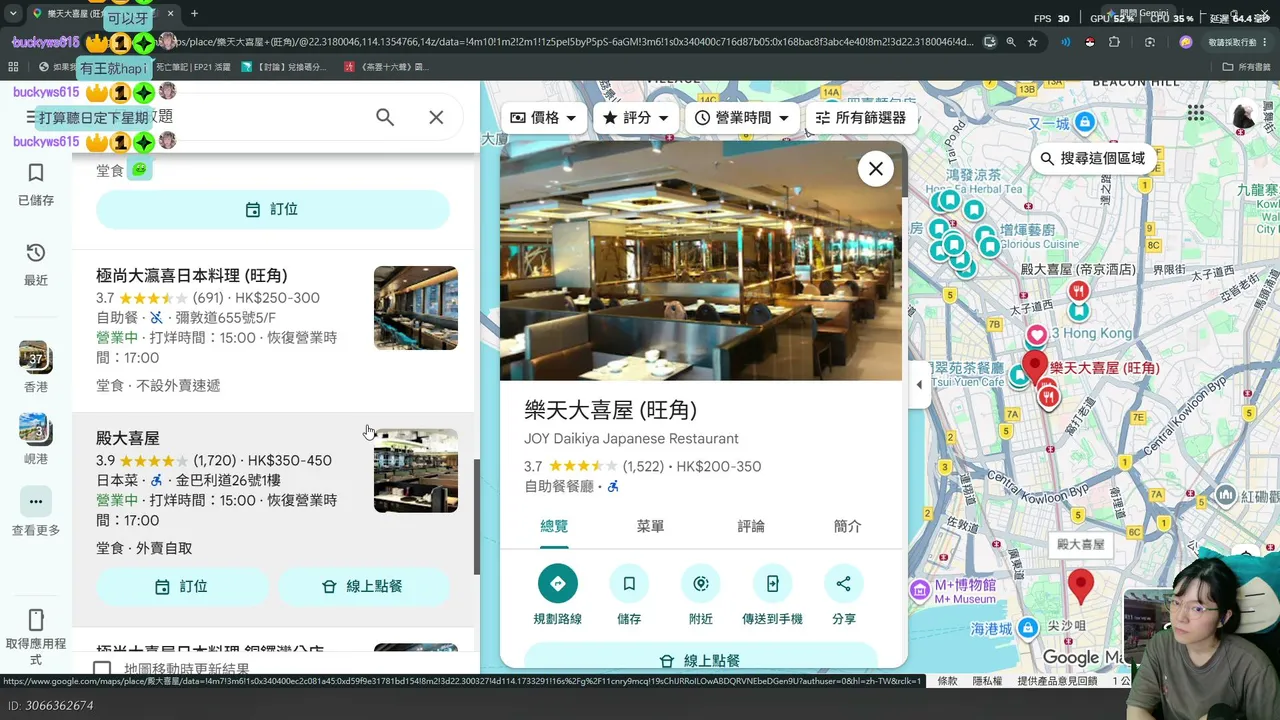Image resolution: width=1280 pixels, height=720 pixels.
Task: Open the 營業時間 hours filter dropdown
Action: tap(742, 118)
